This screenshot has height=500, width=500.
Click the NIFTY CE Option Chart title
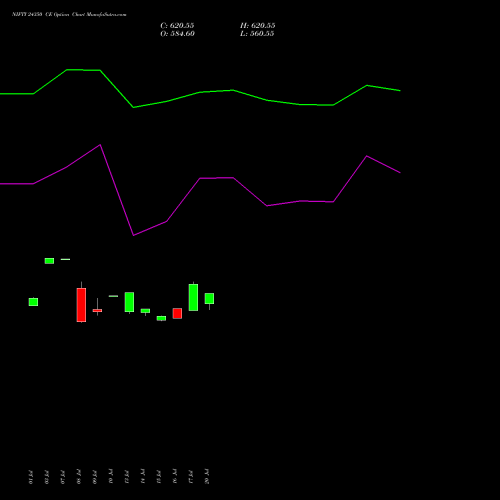point(69,15)
